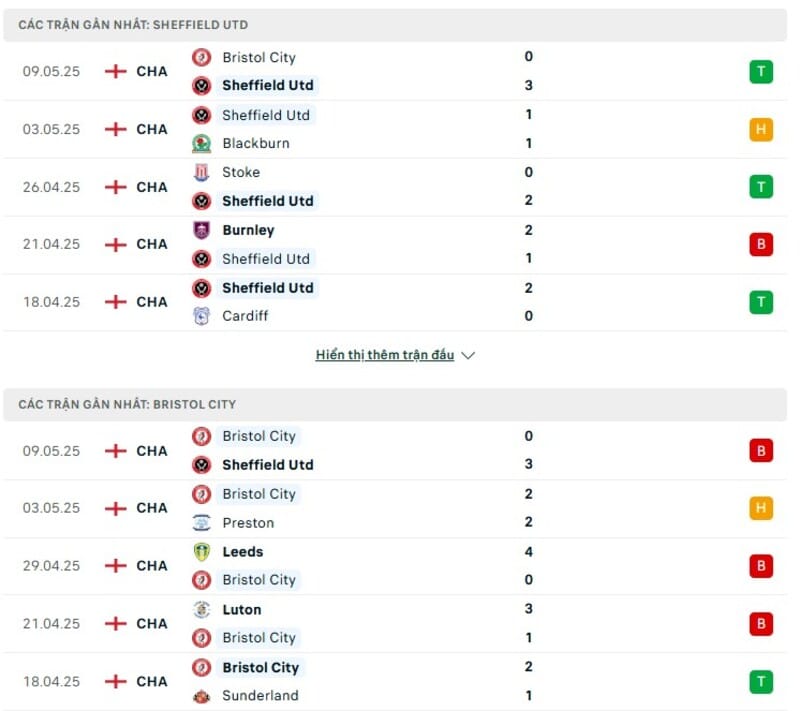Click the red B badge for Burnley match
The height and width of the screenshot is (711, 800).
[x=761, y=244]
